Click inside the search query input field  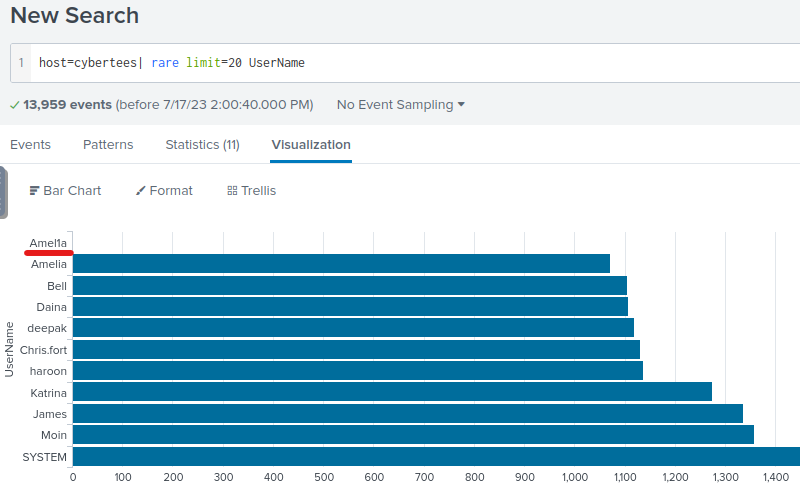click(400, 62)
